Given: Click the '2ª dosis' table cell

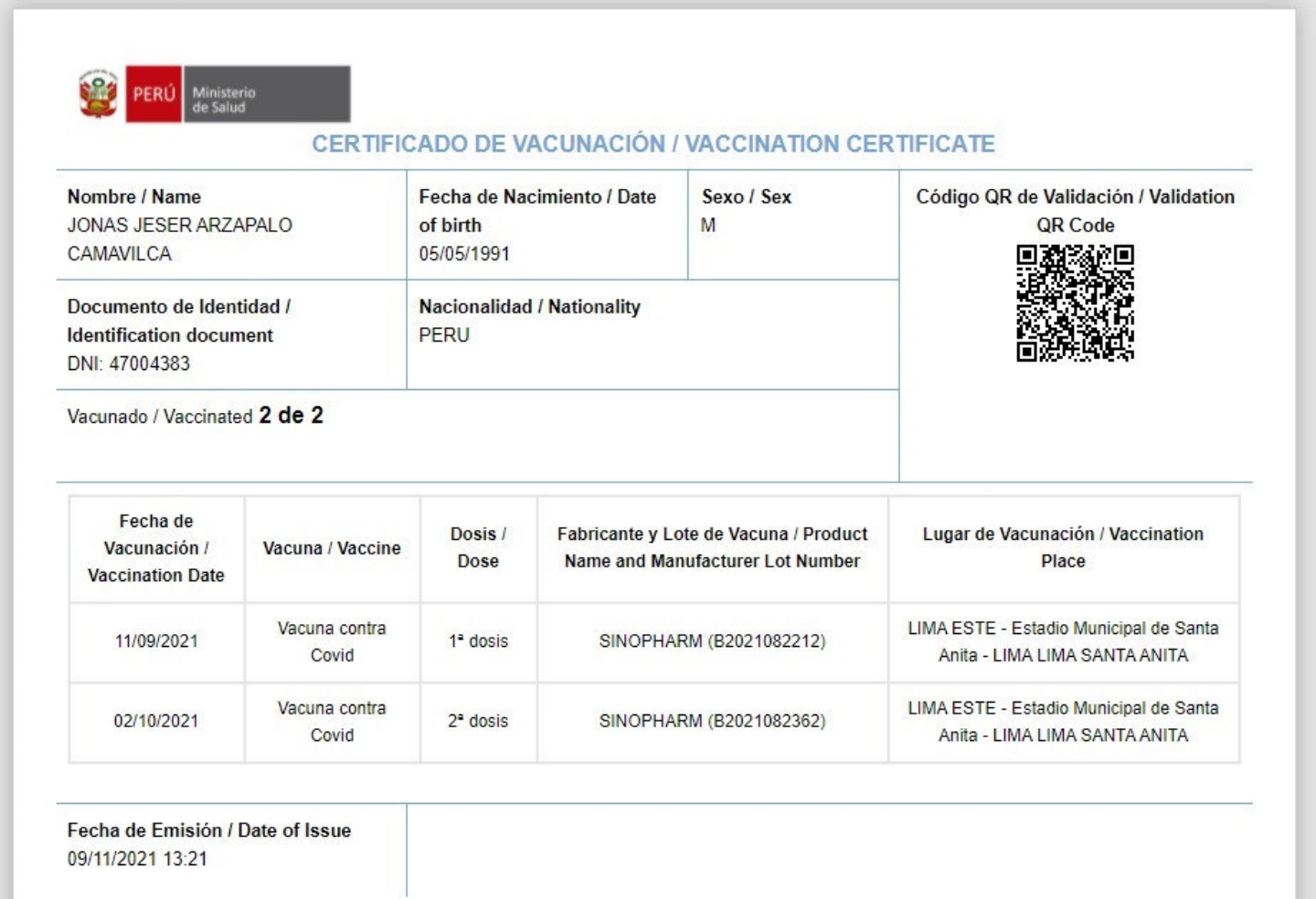Looking at the screenshot, I should [478, 721].
